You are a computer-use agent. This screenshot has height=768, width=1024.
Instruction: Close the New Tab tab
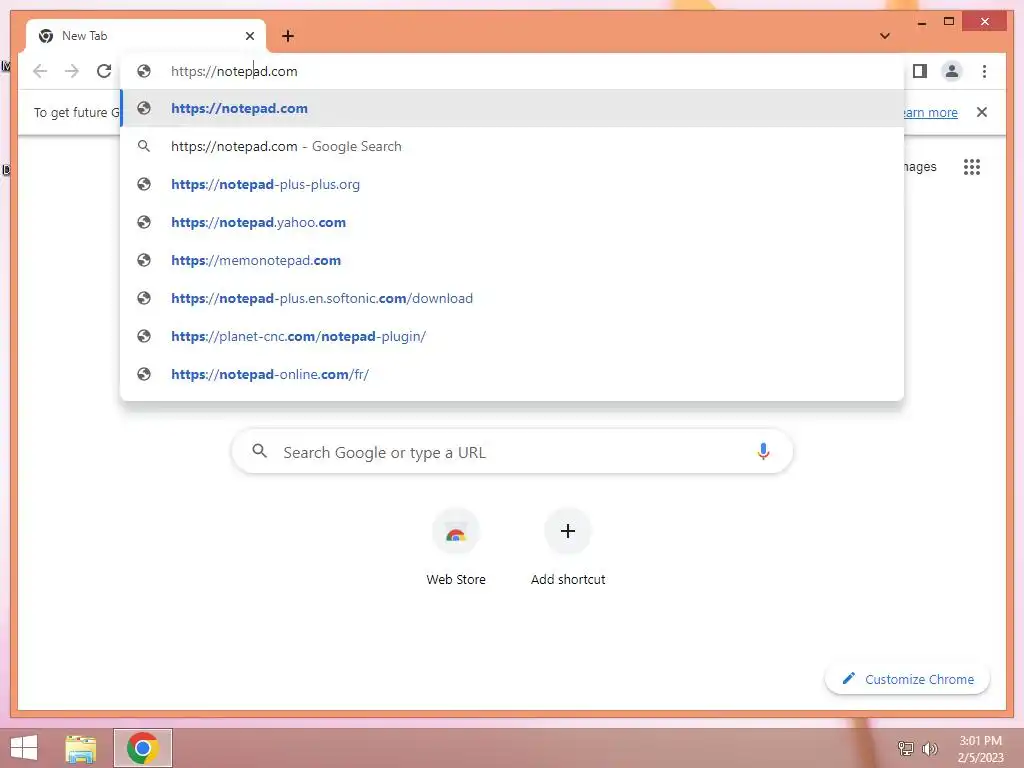[x=249, y=36]
